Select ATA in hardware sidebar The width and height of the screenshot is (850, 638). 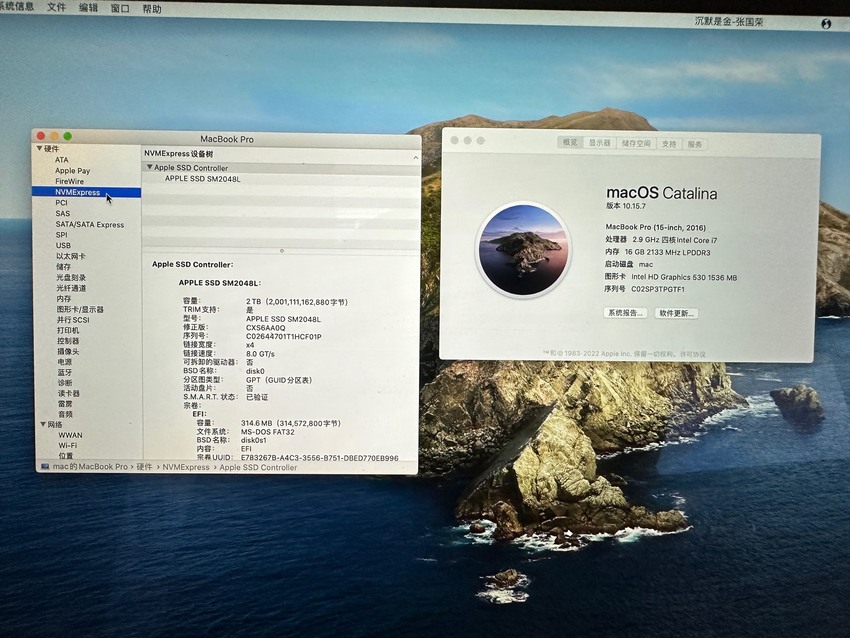[61, 160]
